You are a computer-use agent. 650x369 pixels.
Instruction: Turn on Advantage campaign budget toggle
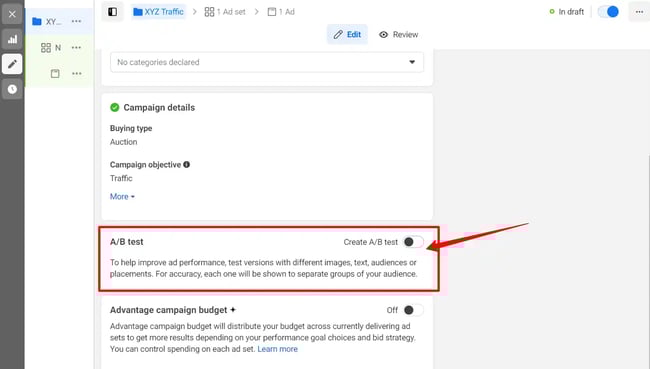(413, 310)
